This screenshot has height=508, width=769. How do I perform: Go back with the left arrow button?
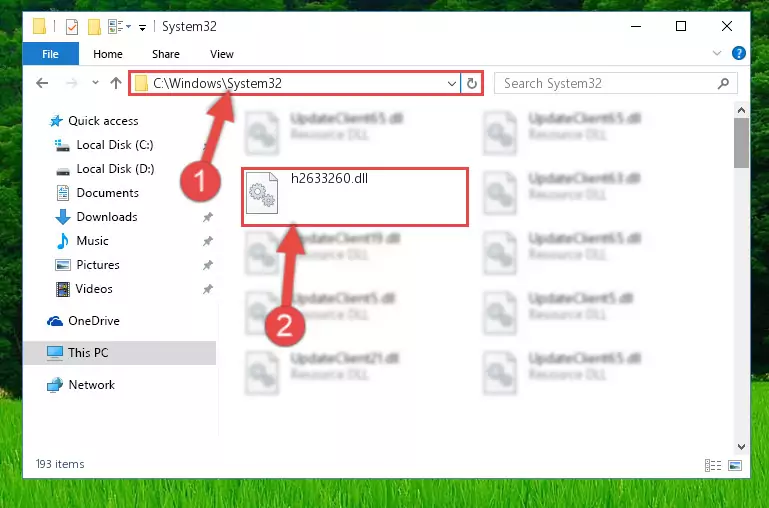[42, 83]
